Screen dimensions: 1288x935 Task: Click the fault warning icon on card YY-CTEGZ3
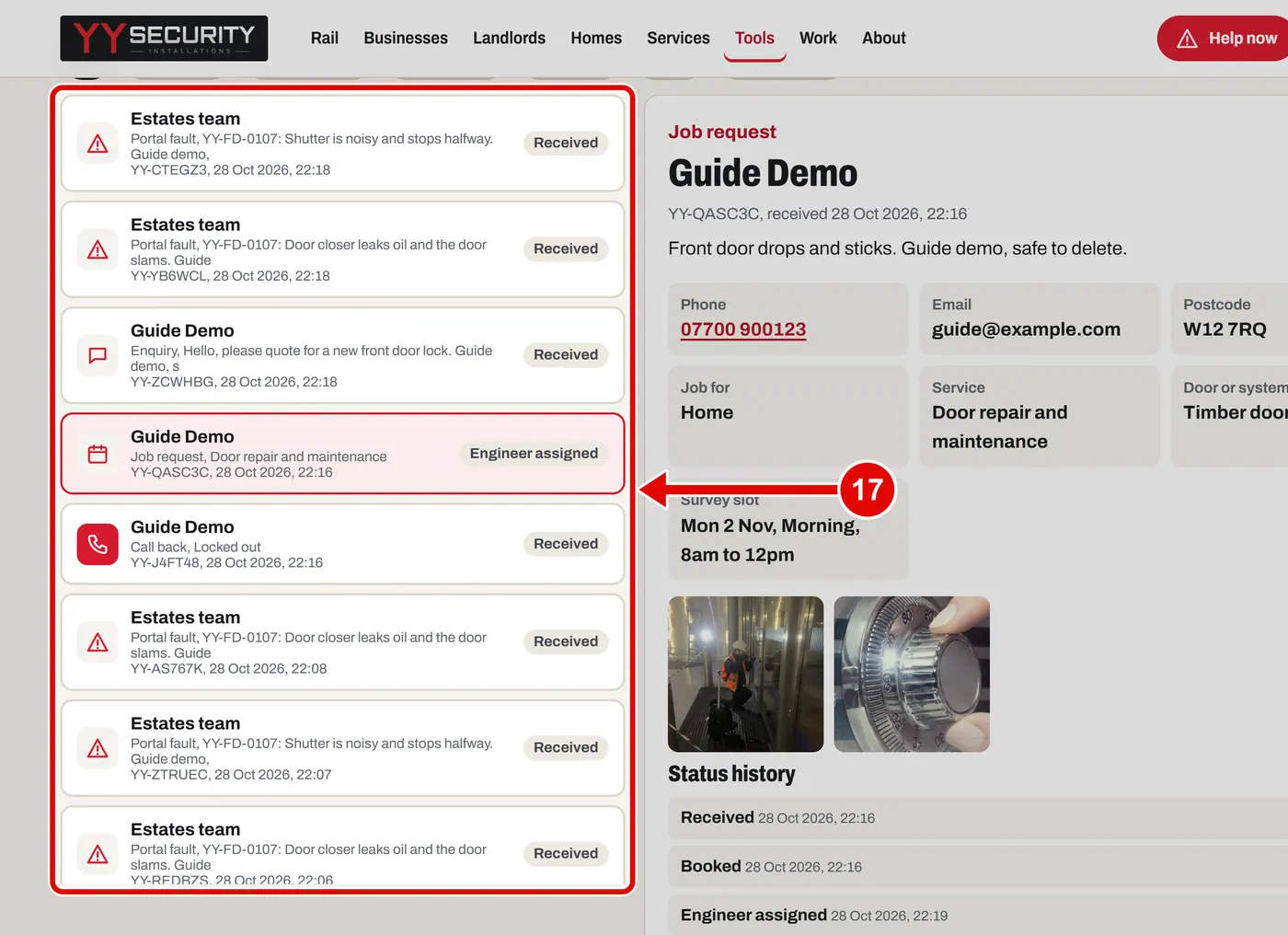pyautogui.click(x=98, y=144)
